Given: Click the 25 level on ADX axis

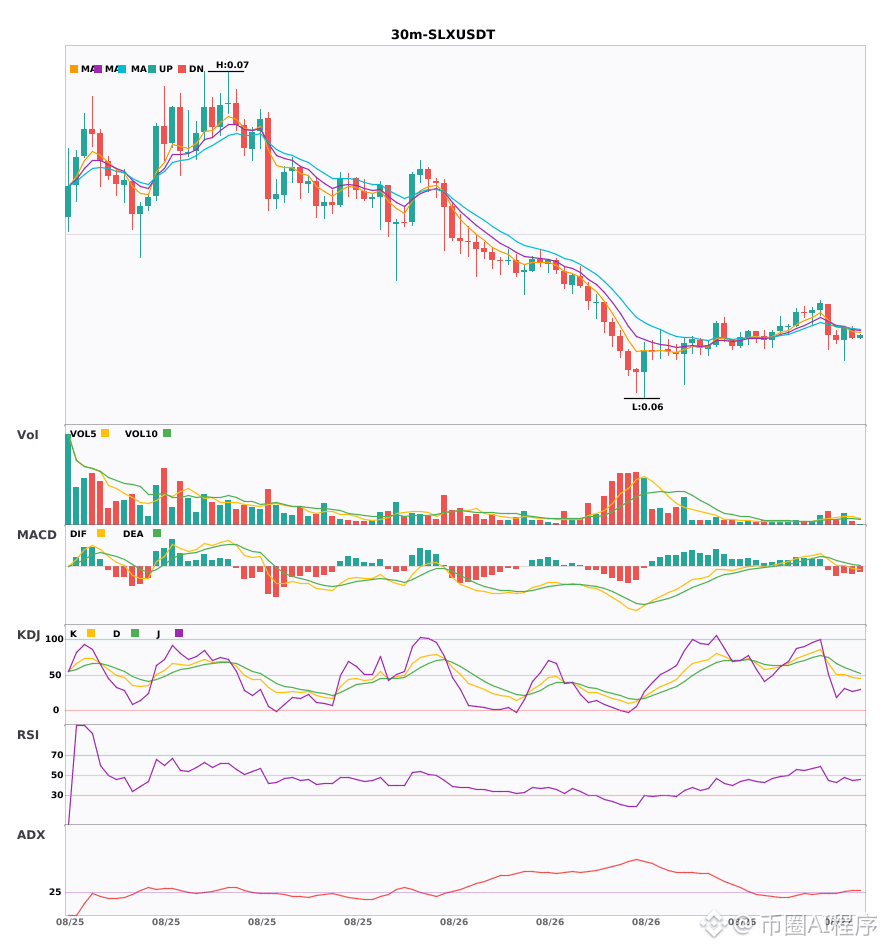Looking at the screenshot, I should point(55,892).
